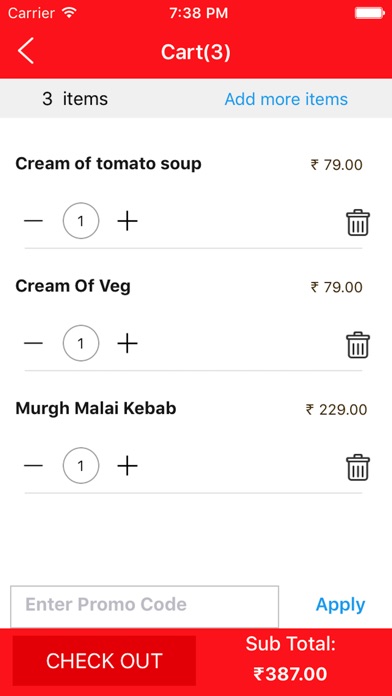Decrease Cream of tomato soup quantity
Viewport: 392px width, 696px height.
click(x=33, y=221)
